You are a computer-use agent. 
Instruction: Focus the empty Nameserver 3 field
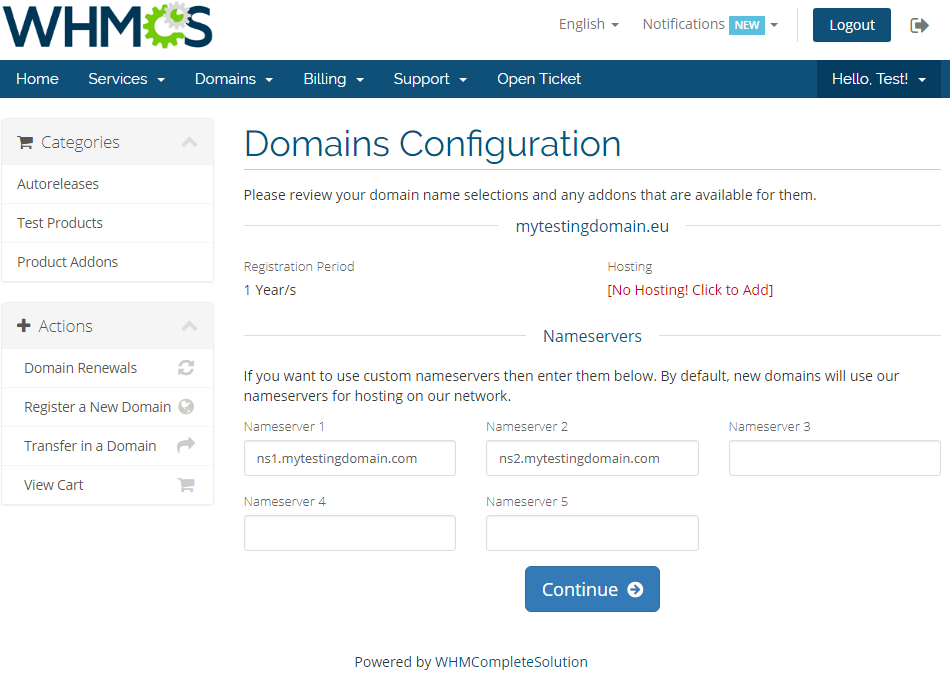(x=834, y=458)
